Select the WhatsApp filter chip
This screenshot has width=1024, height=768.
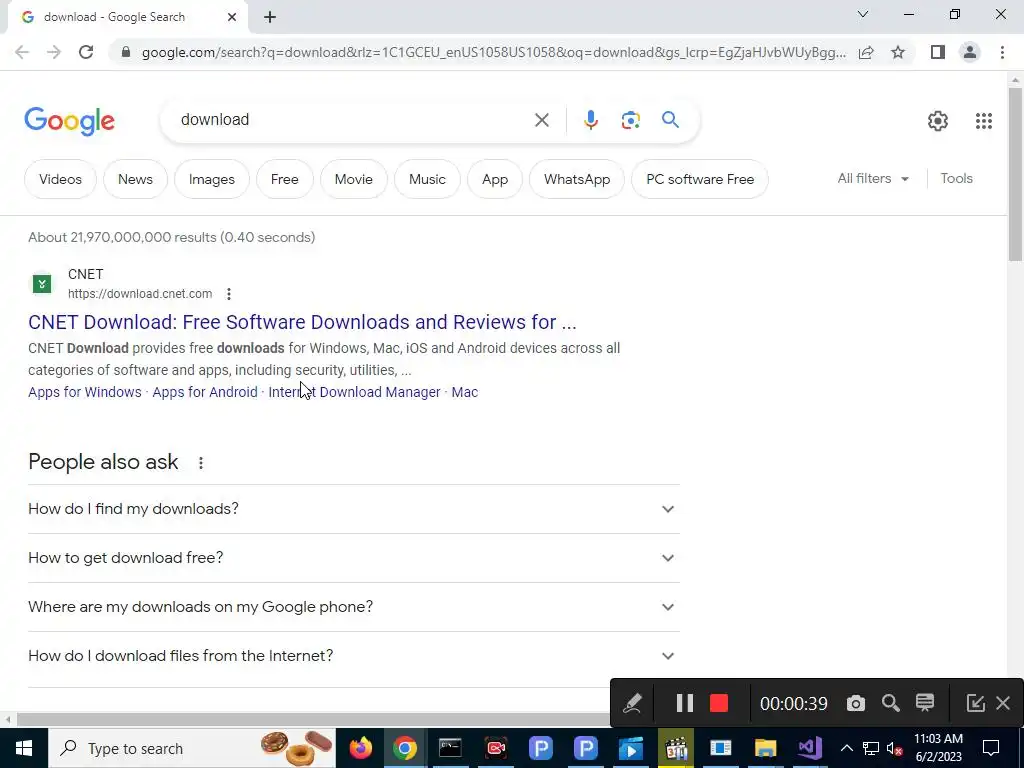(x=577, y=179)
